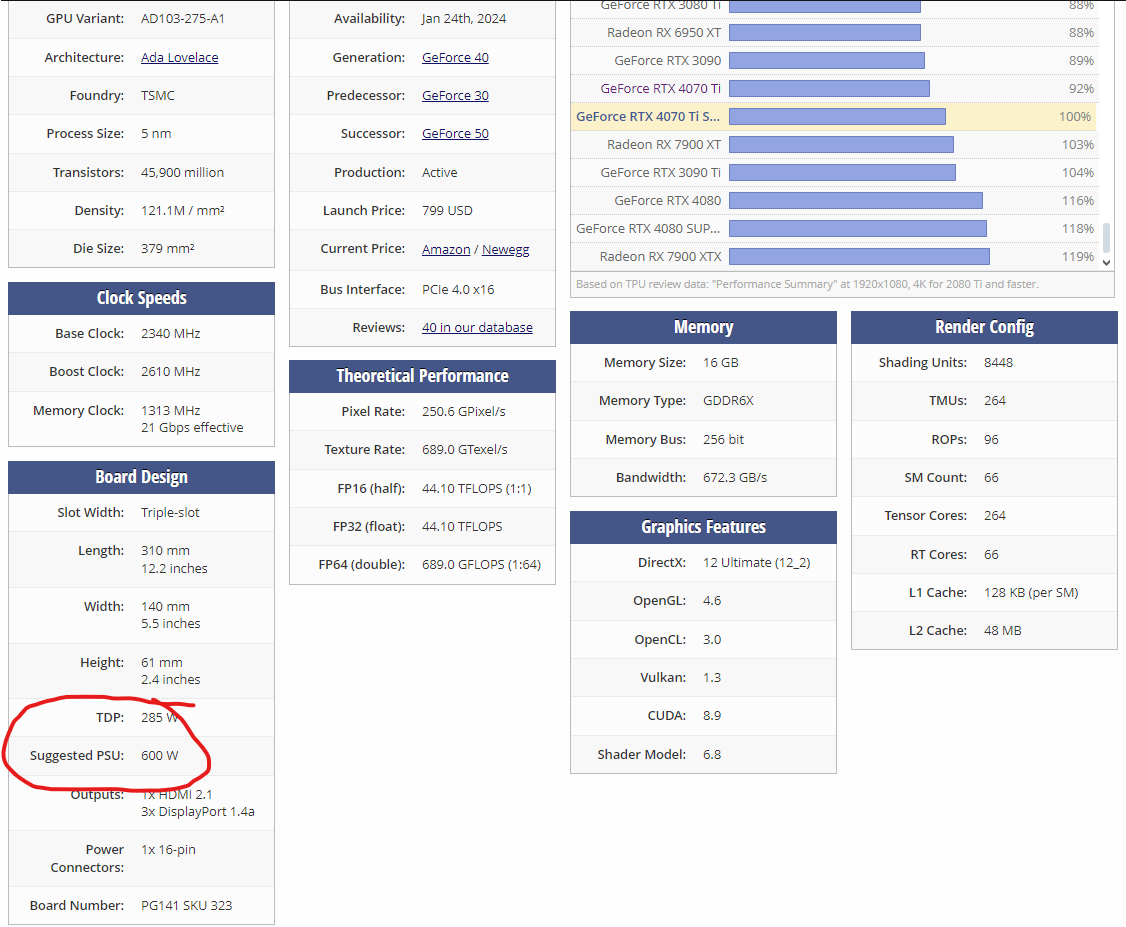Click the outputs value 3x DisplayPort 1.4a
Viewport: 1126px width, 927px height.
(198, 811)
